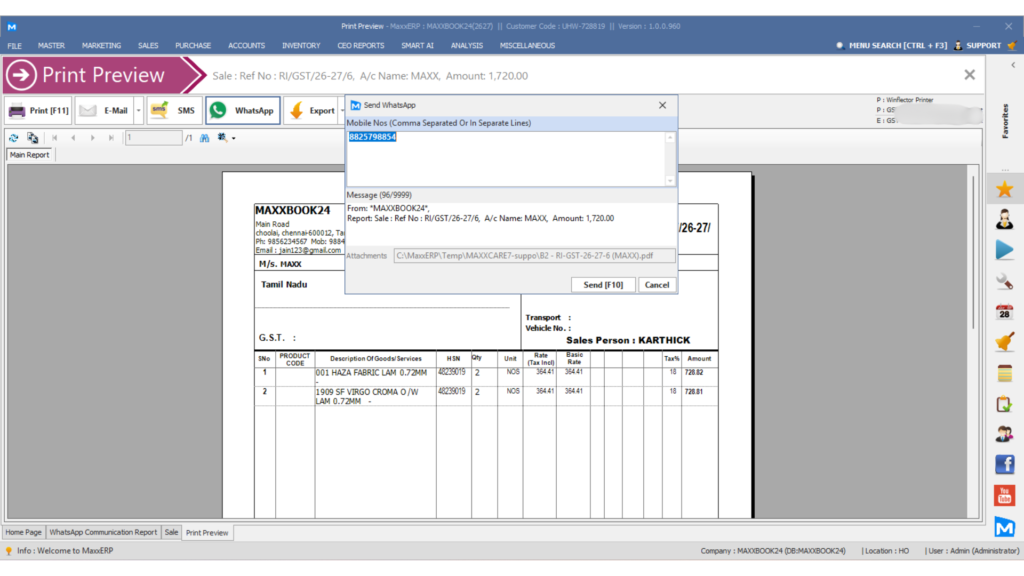The image size is (1024, 576).
Task: Open the E-Mail option
Action: [x=104, y=110]
